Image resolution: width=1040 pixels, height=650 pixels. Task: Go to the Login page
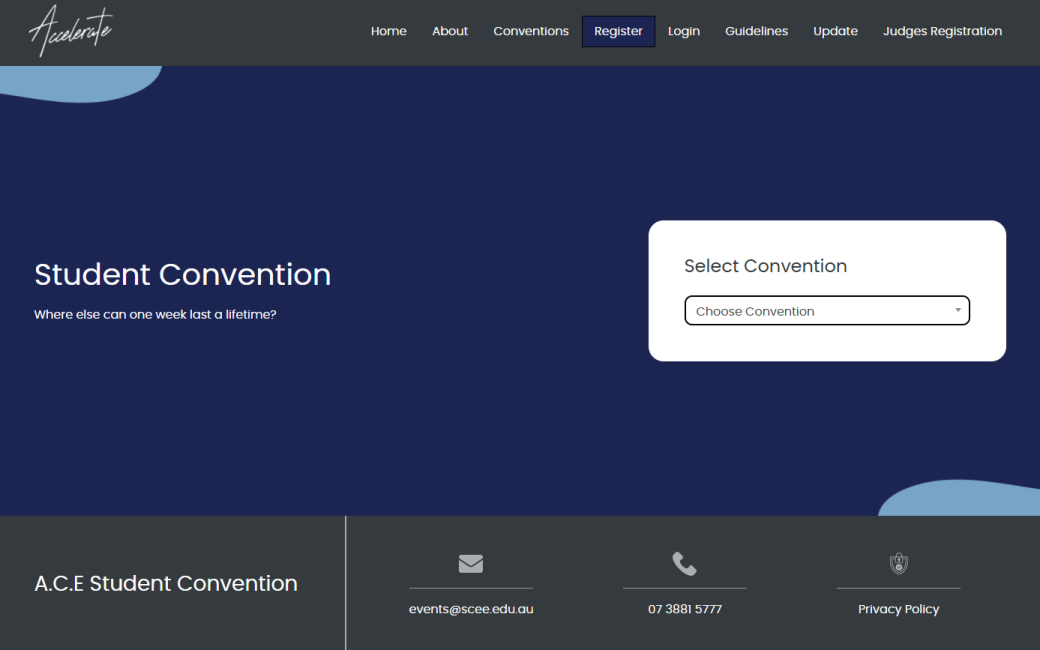684,31
